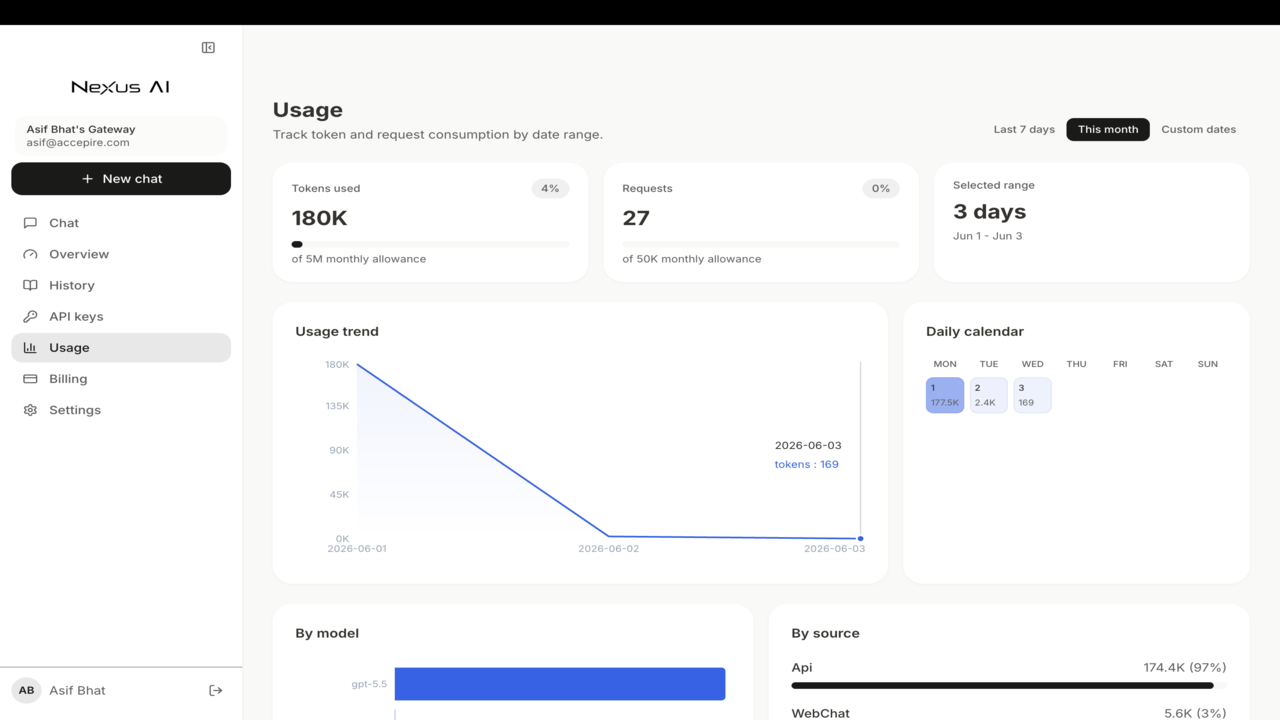Select day 1 in Daily calendar

945,395
